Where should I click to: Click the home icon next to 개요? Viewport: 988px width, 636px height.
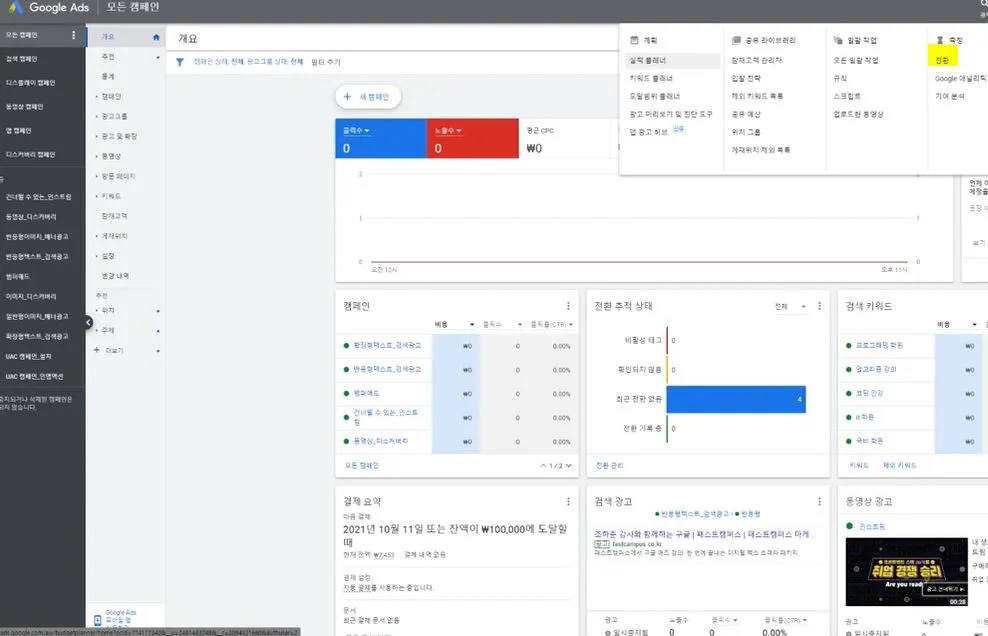tap(156, 37)
